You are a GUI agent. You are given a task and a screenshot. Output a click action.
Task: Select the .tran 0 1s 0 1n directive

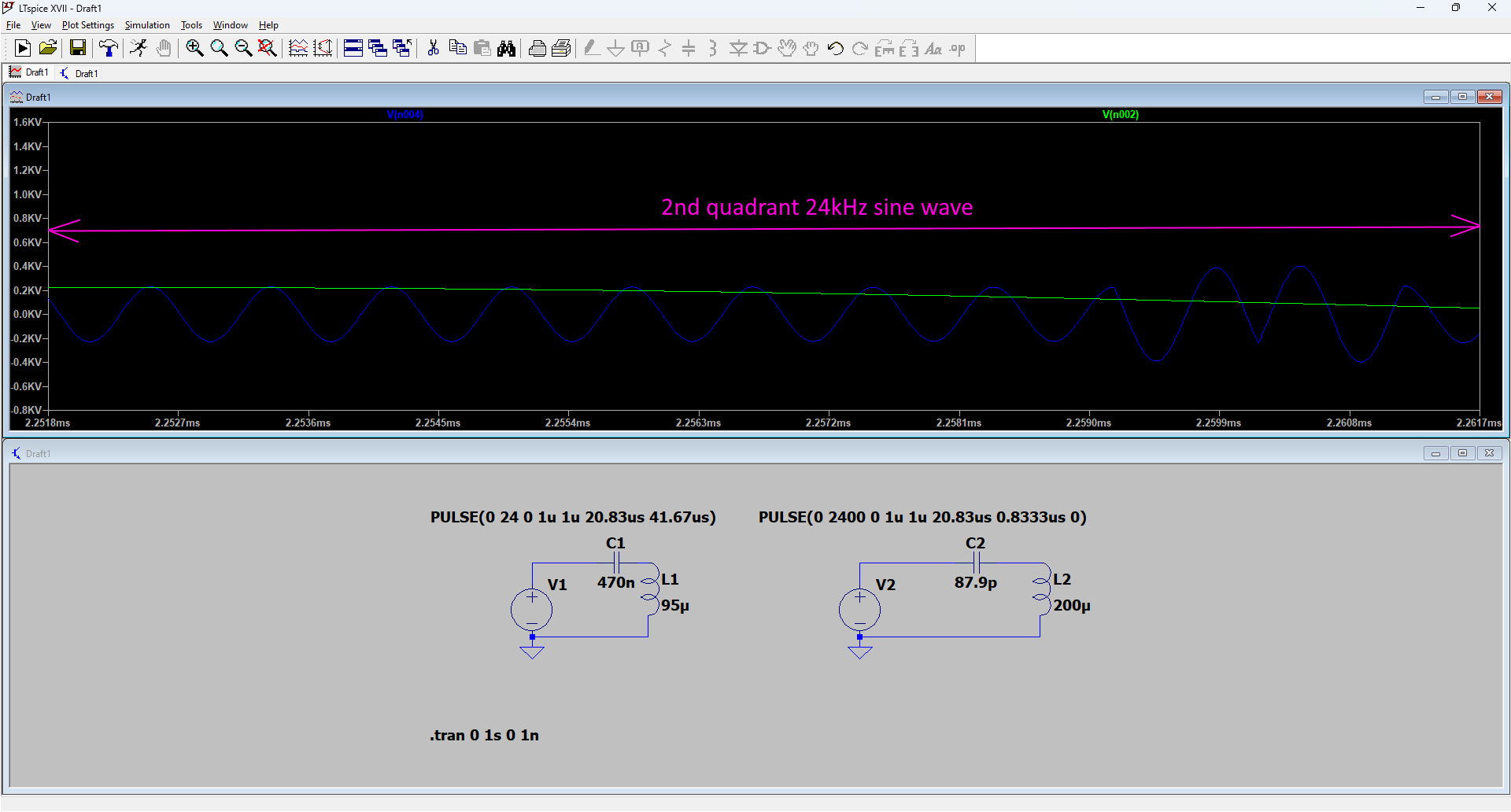pos(484,736)
